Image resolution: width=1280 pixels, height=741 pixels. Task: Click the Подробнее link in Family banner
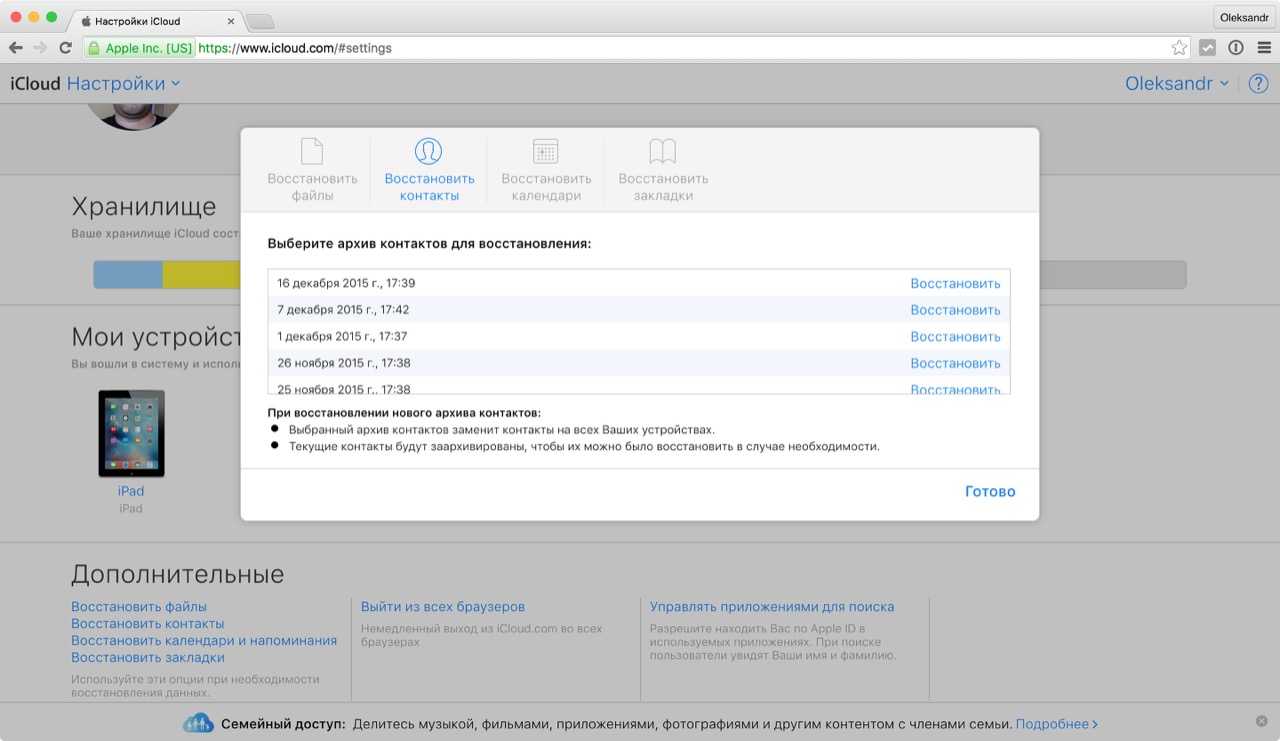click(x=1056, y=724)
